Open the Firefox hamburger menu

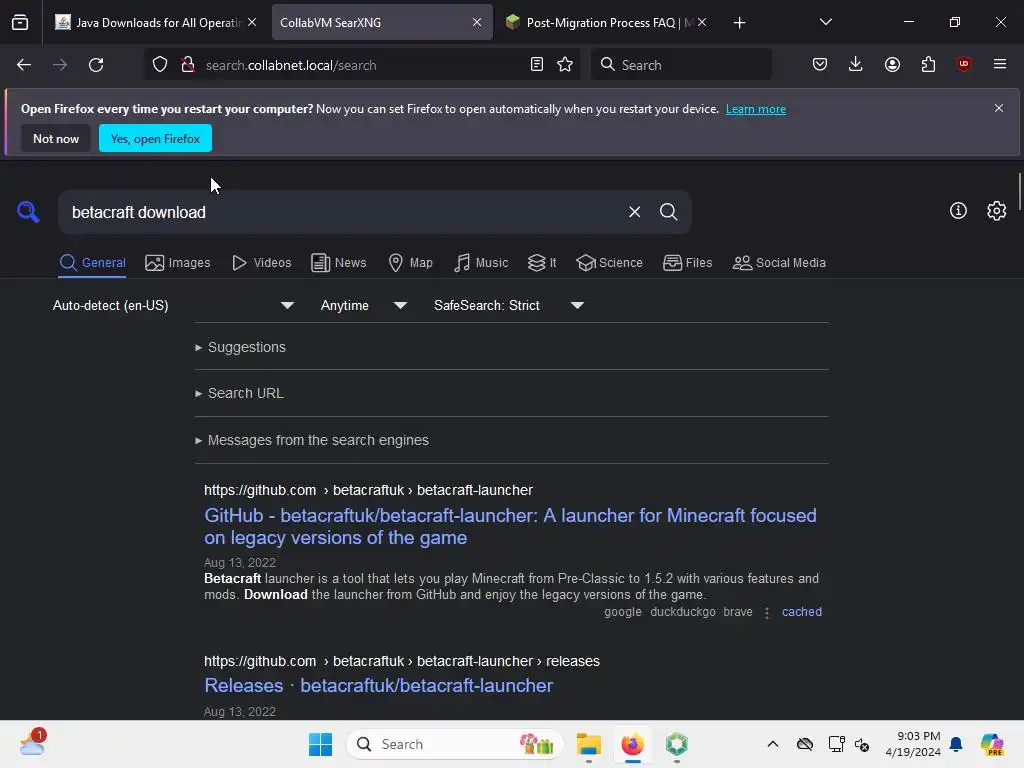(x=1000, y=64)
